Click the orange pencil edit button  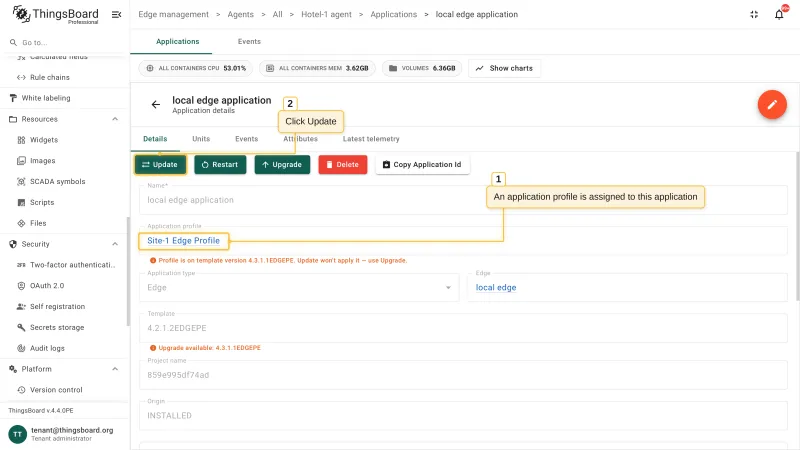tap(772, 105)
